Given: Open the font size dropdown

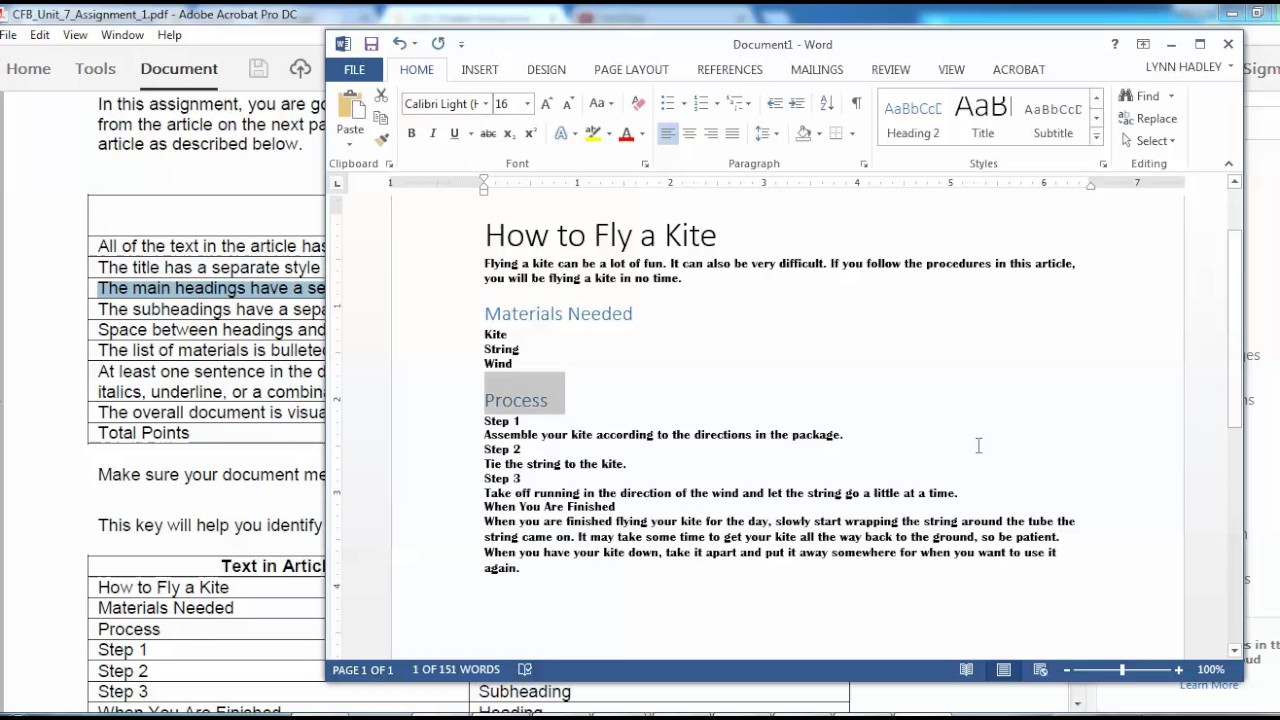Looking at the screenshot, I should [527, 104].
